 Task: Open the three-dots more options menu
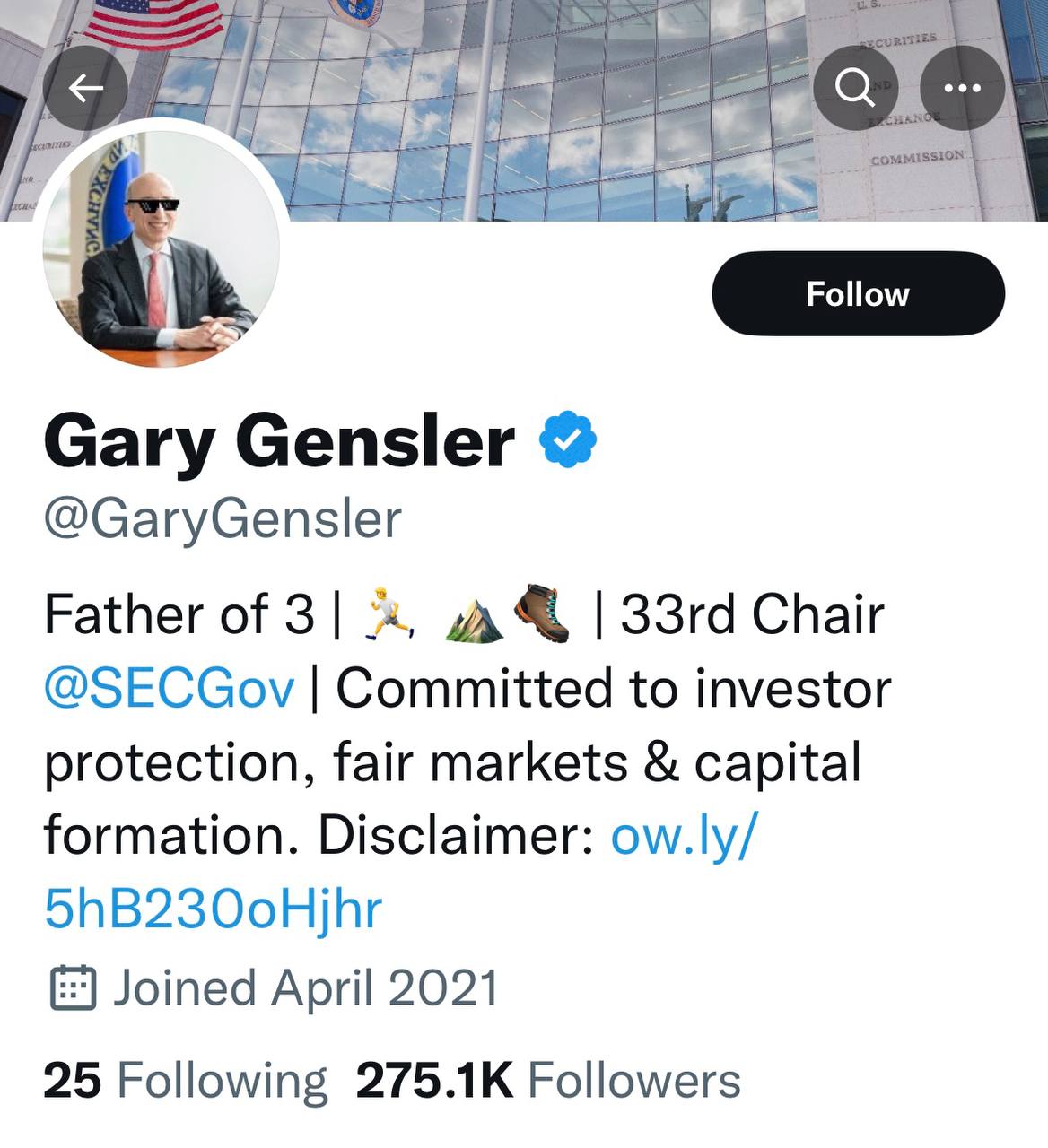[962, 88]
